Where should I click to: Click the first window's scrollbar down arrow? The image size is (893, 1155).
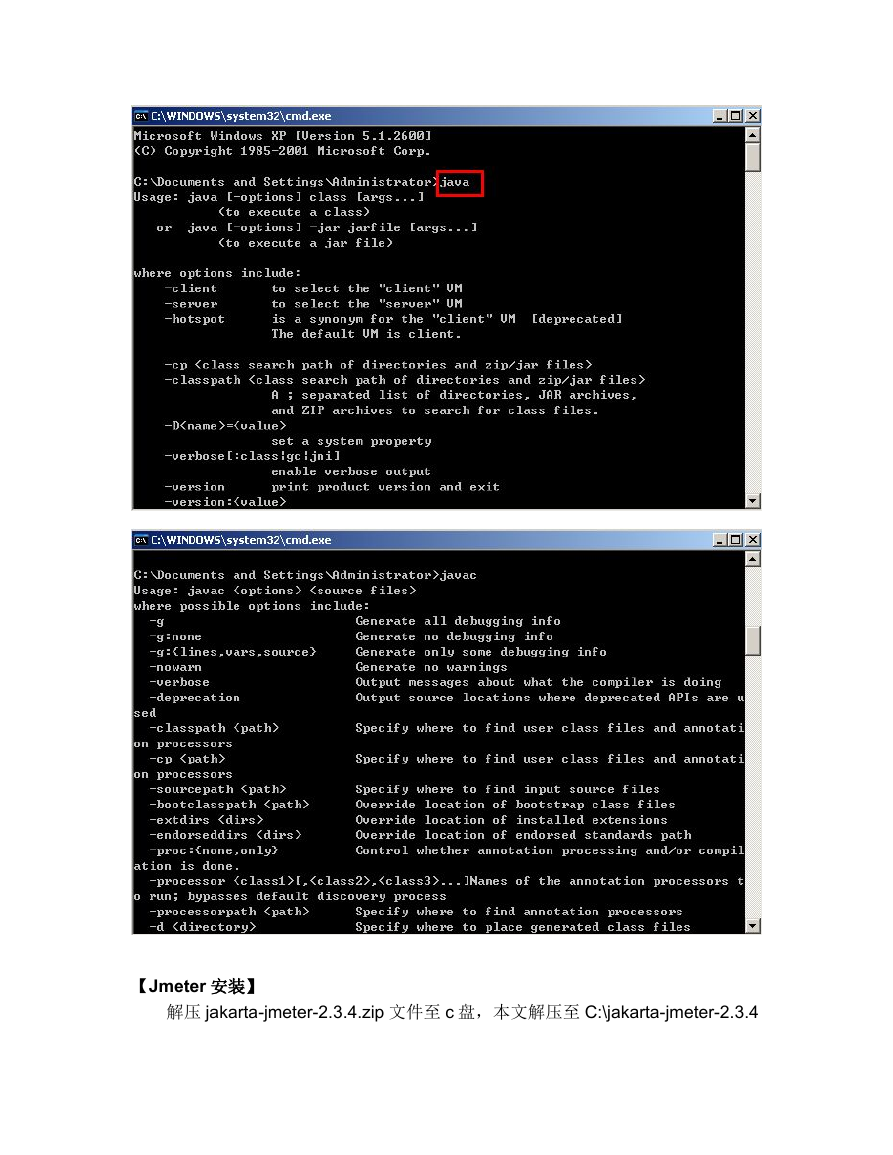752,501
